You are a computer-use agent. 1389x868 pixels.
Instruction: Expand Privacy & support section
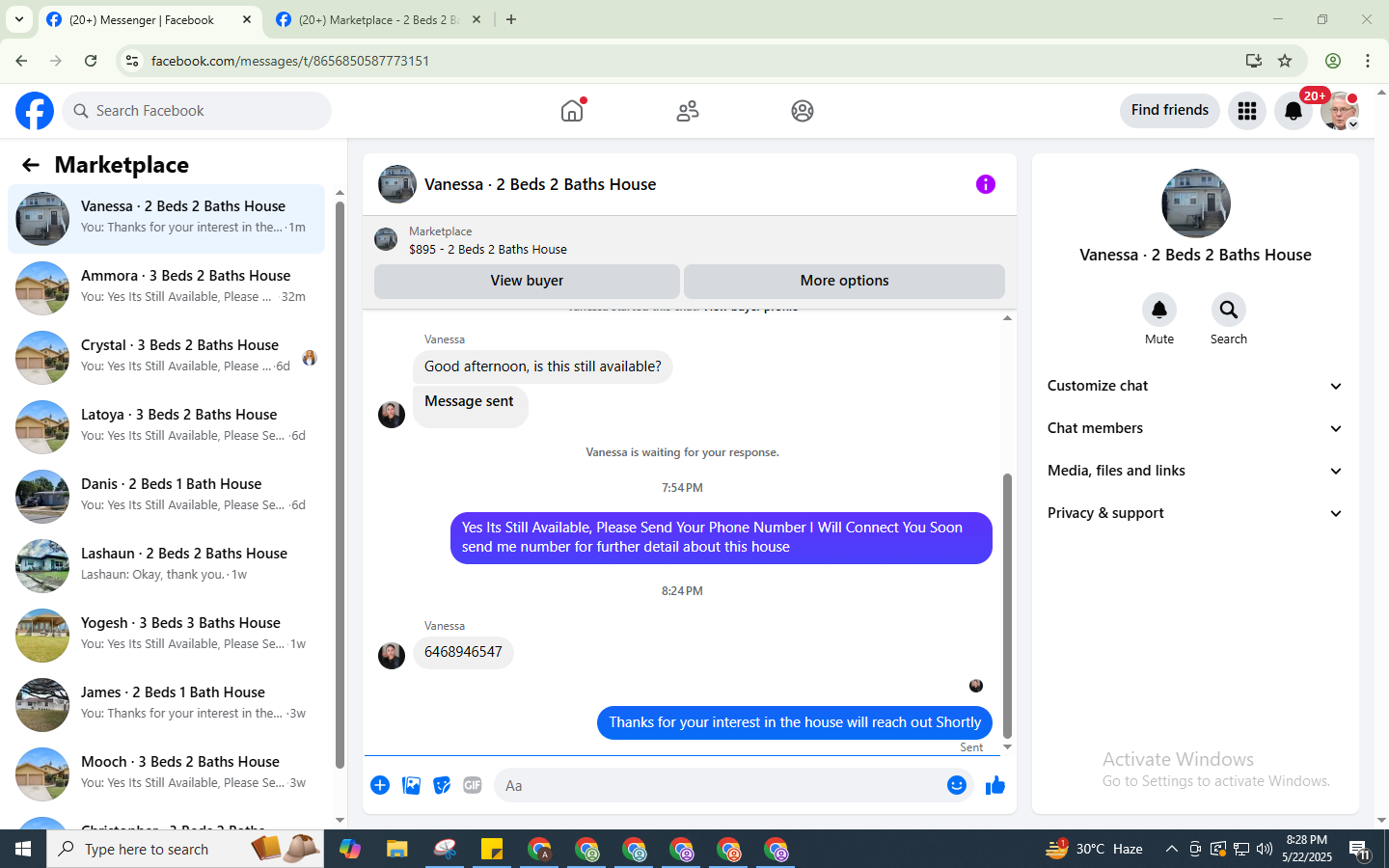point(1195,513)
